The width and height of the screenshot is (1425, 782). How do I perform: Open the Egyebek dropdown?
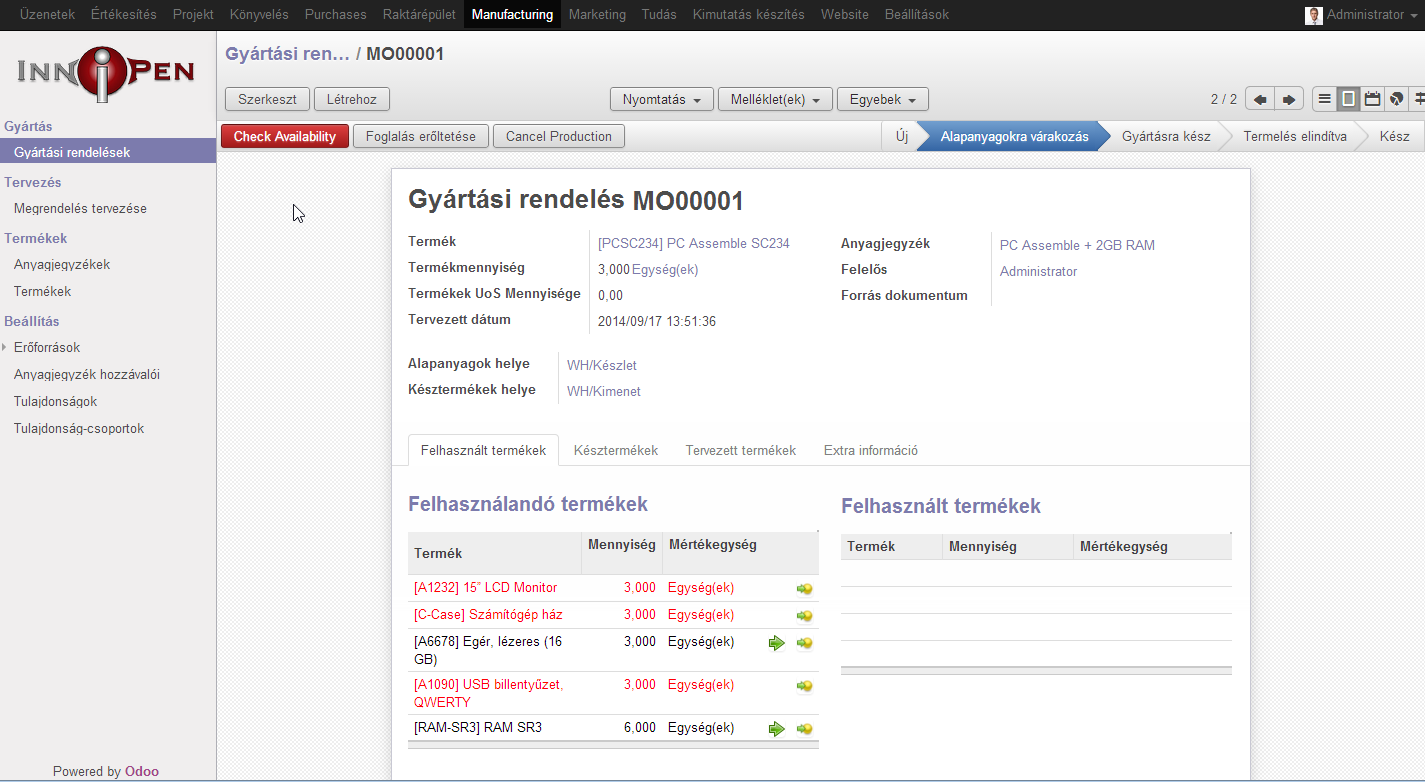883,99
